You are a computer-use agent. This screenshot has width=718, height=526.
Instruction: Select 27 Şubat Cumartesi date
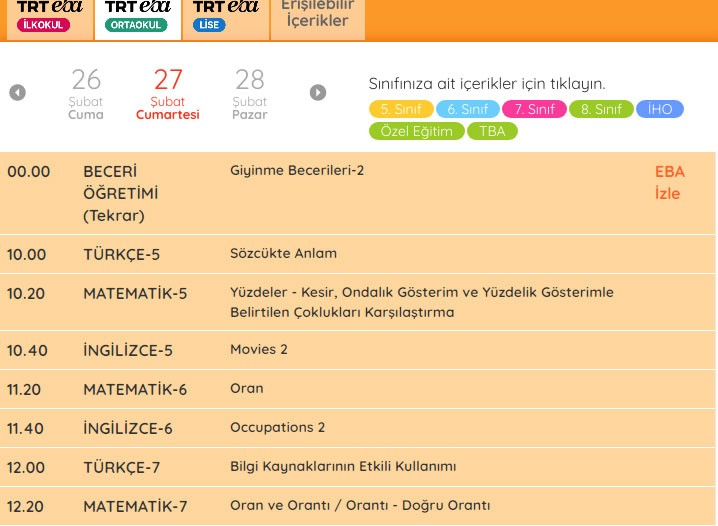click(x=168, y=94)
